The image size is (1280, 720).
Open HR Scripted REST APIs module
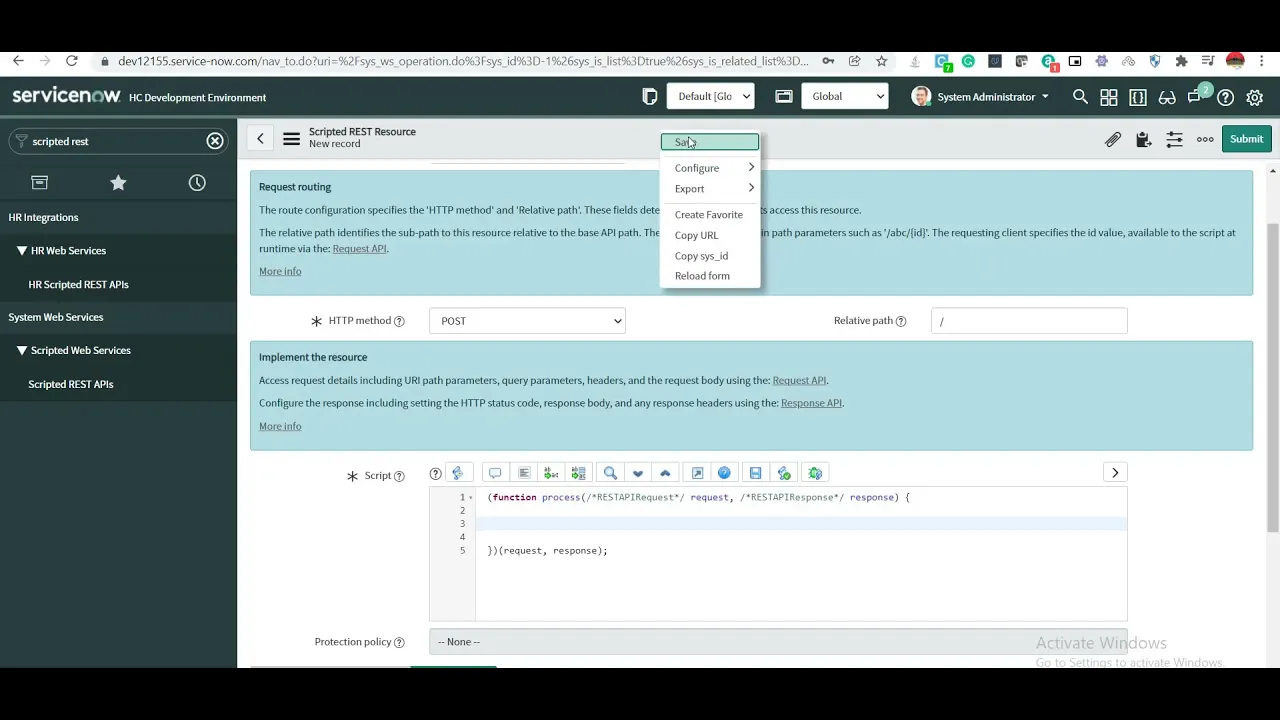(79, 285)
